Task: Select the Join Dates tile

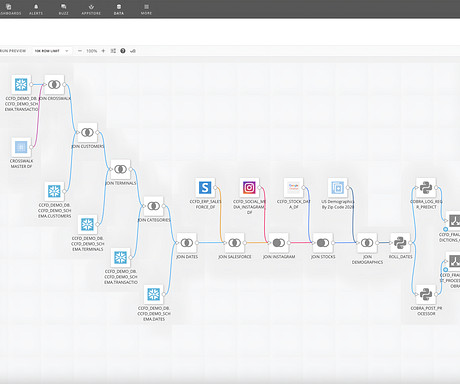Action: pyautogui.click(x=187, y=243)
